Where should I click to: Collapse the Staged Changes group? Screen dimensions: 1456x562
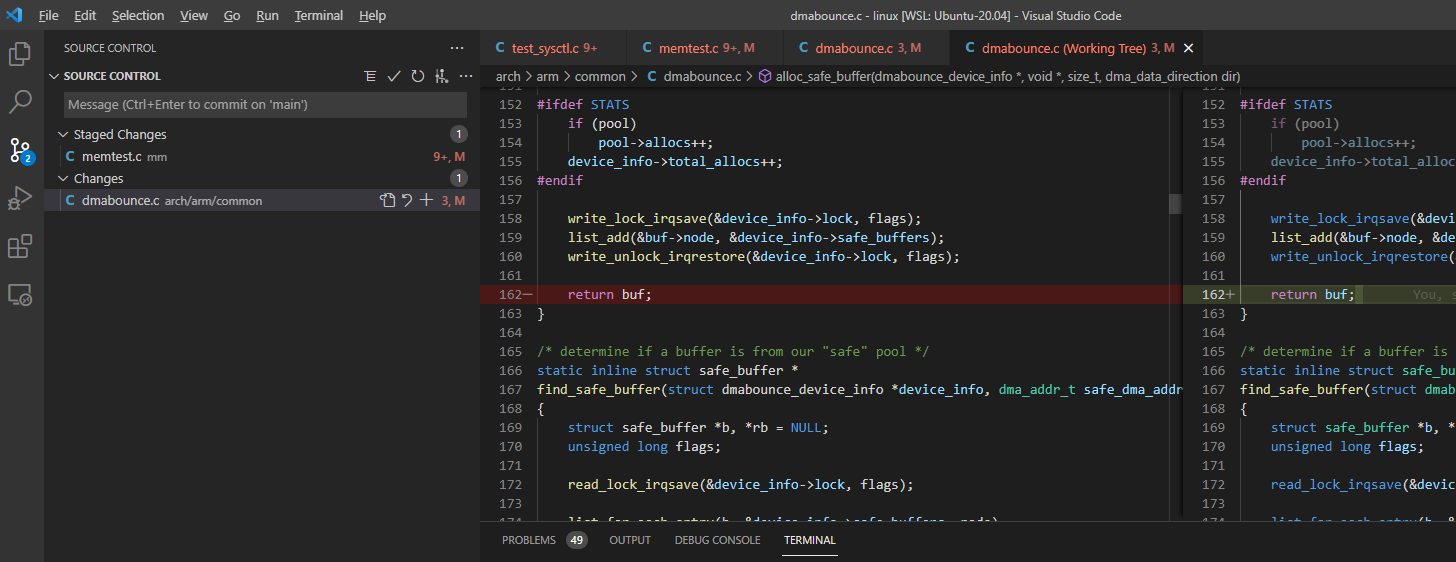(x=64, y=135)
